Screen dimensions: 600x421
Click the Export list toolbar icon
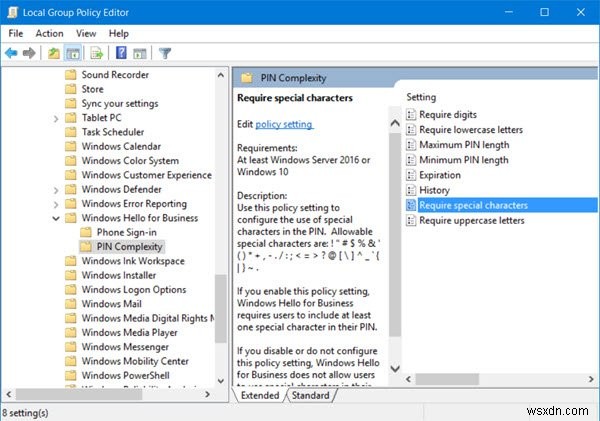pos(96,53)
